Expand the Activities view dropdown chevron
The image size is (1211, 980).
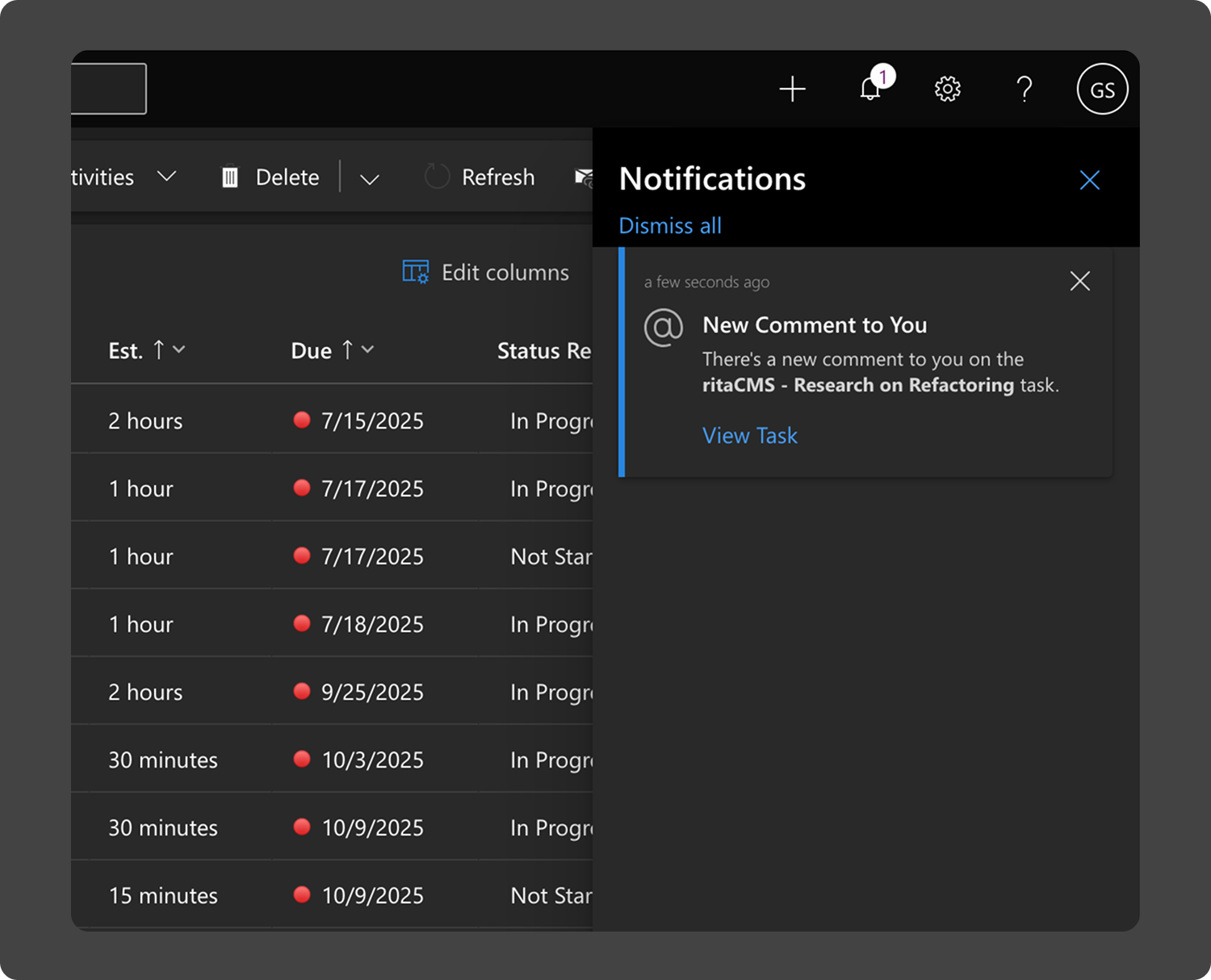tap(166, 177)
